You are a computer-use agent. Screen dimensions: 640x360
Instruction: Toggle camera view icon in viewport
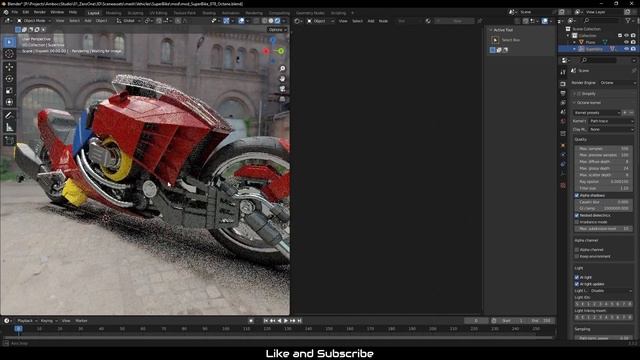[282, 89]
